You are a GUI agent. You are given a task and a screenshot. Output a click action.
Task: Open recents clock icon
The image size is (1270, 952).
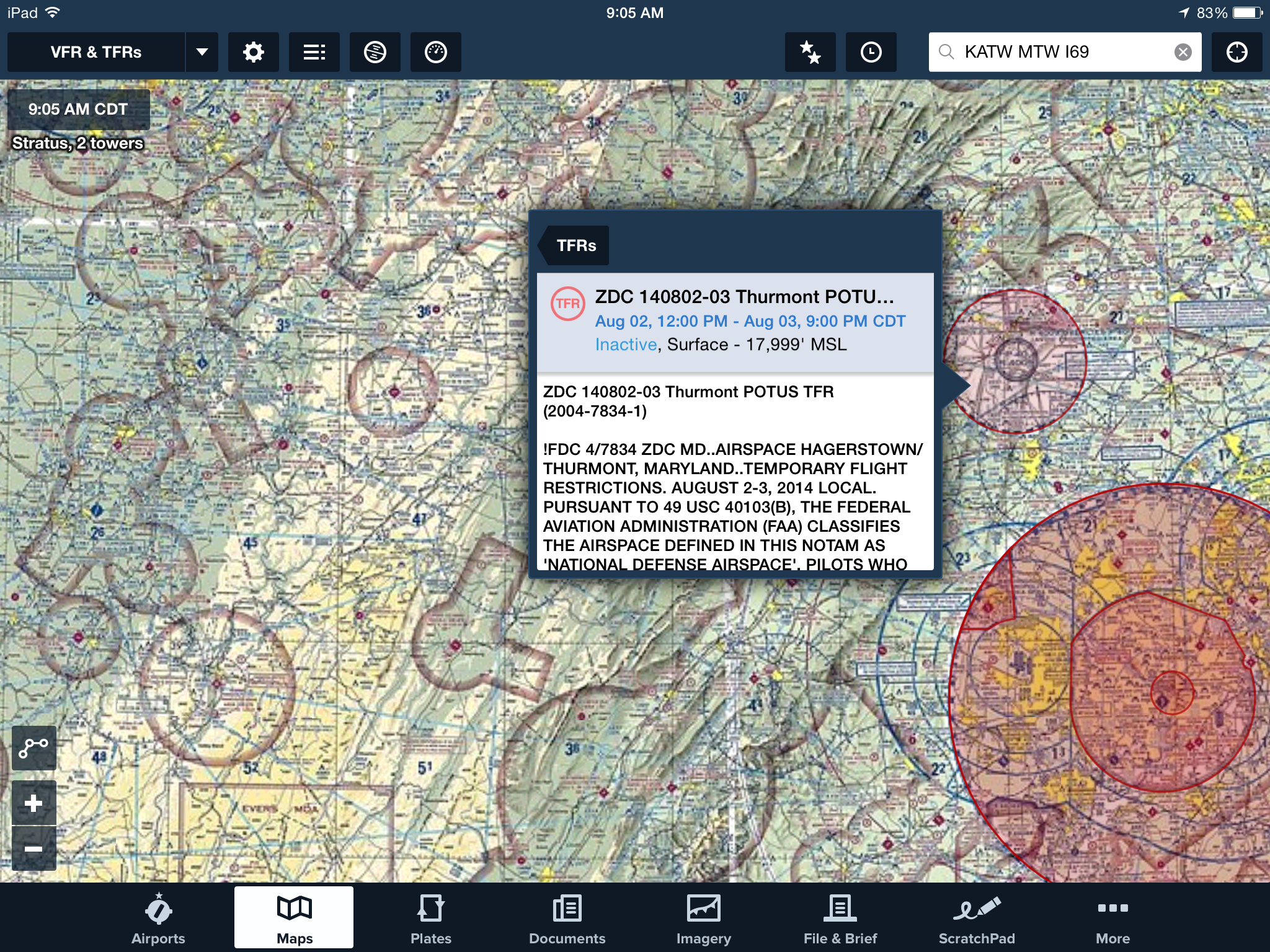pos(871,52)
